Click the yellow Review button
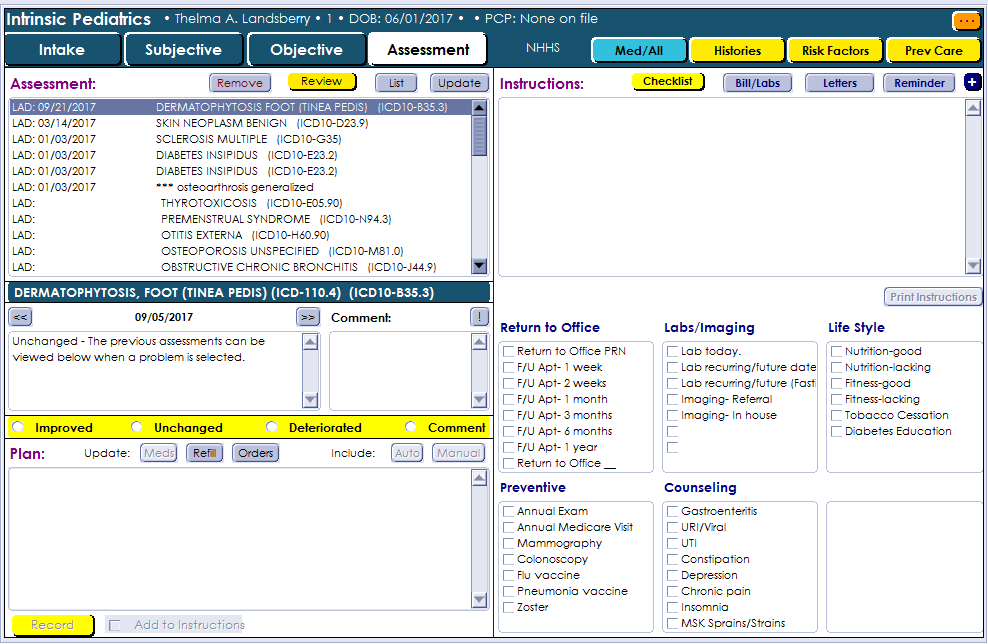The image size is (988, 644). tap(321, 82)
